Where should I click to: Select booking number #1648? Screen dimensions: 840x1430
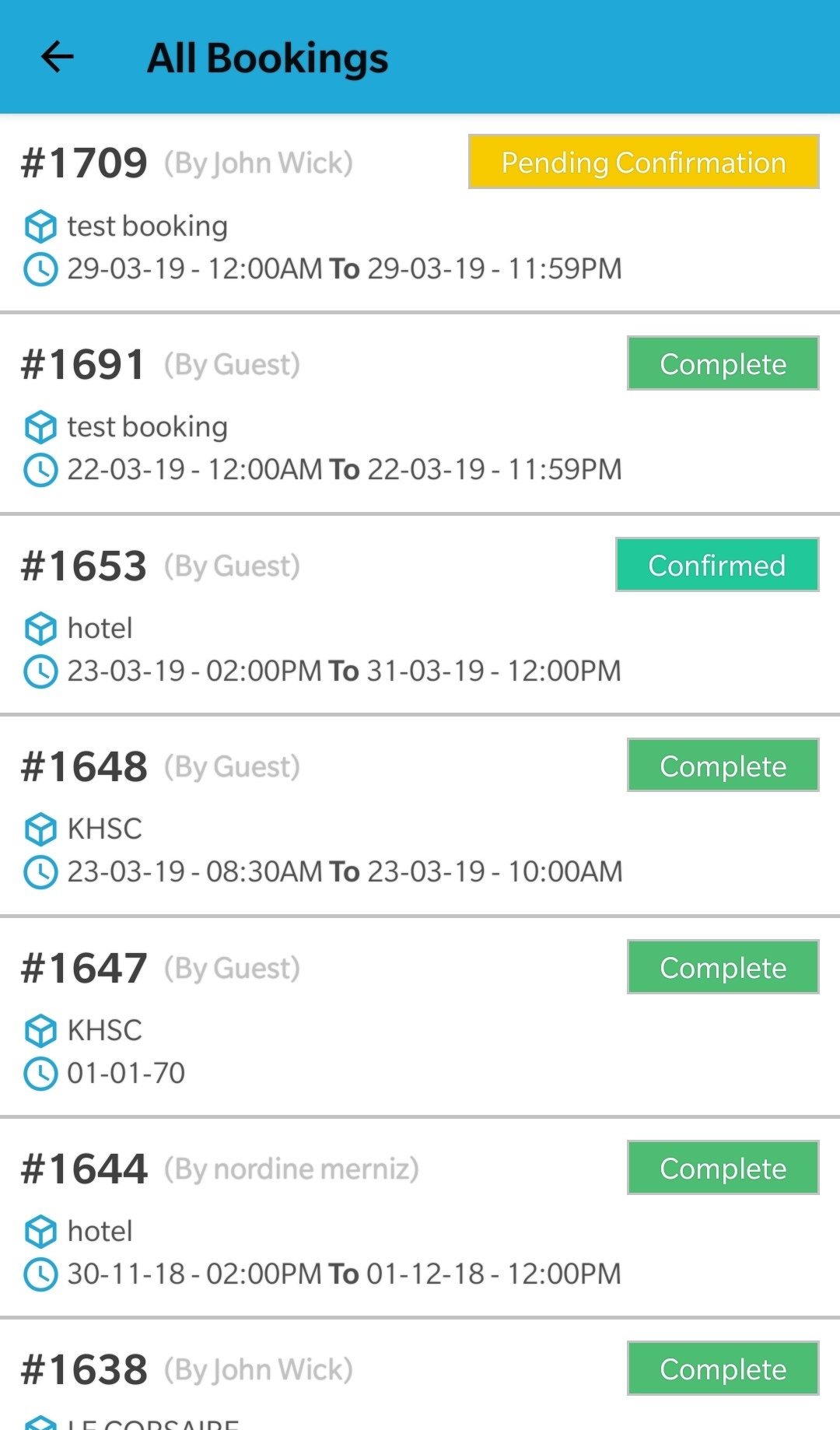(84, 766)
